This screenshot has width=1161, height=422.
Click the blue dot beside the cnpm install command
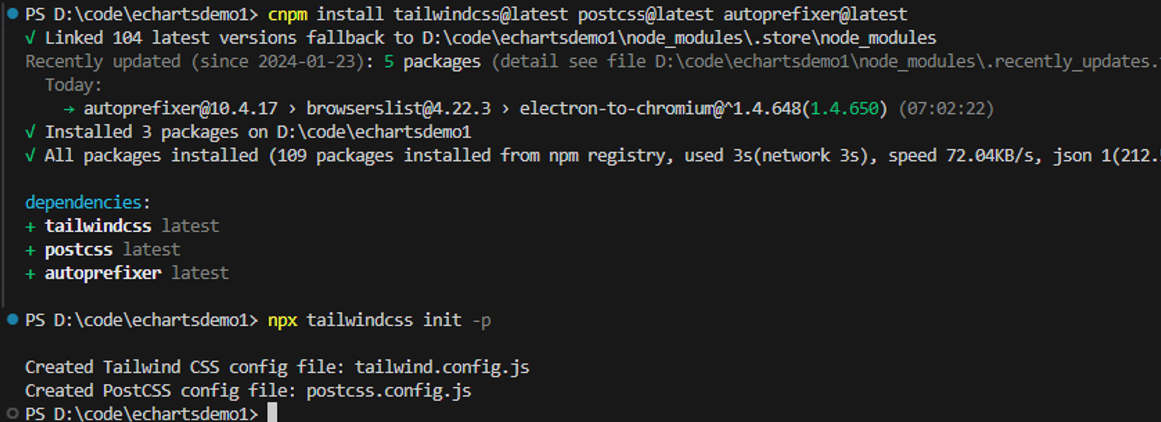click(x=11, y=15)
